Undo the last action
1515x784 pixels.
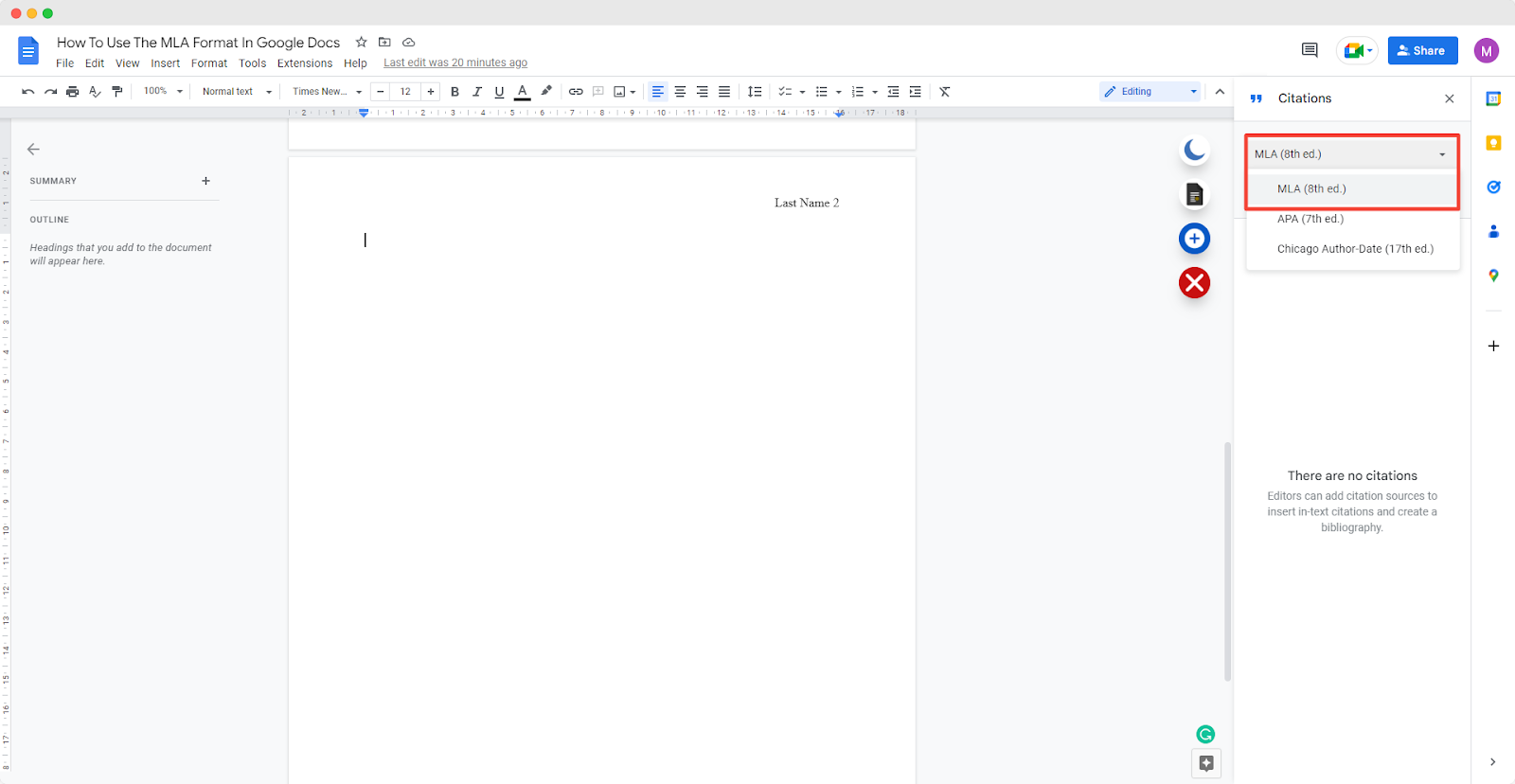[x=27, y=92]
